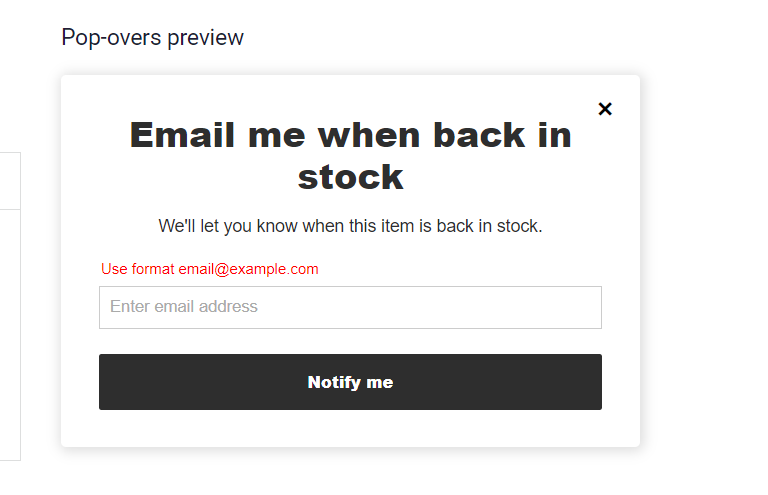Click the word 'preview' in the page title
768x495 pixels.
click(x=205, y=38)
